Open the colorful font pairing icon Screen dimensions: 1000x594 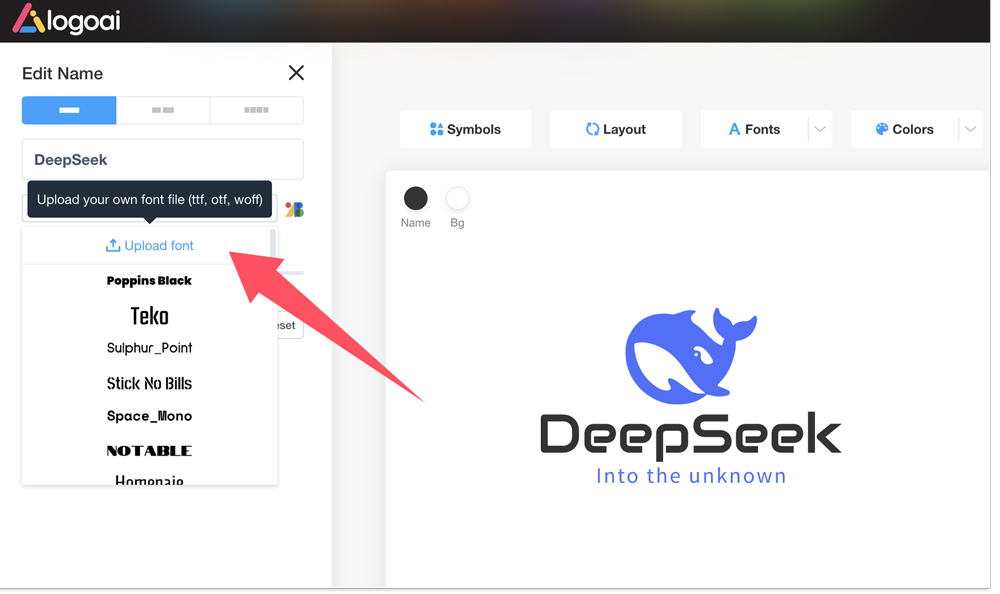[x=294, y=209]
